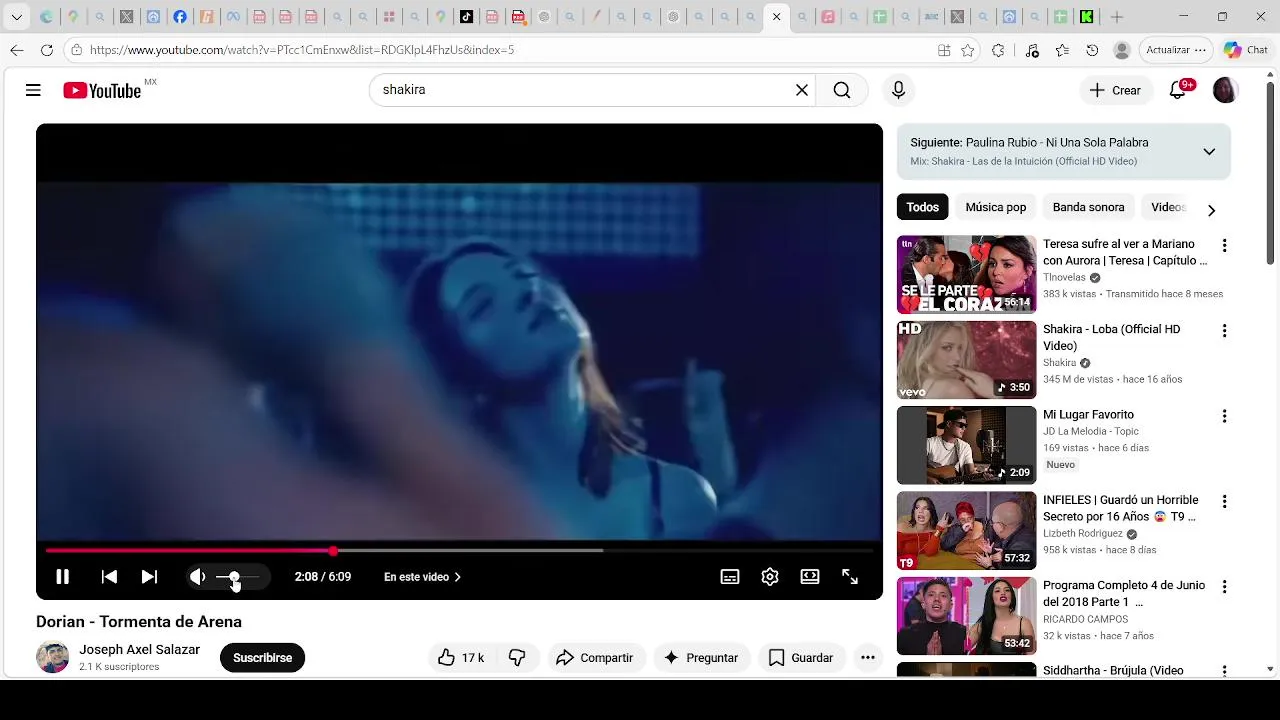
Task: Open a new browser tab
Action: pos(1117,17)
